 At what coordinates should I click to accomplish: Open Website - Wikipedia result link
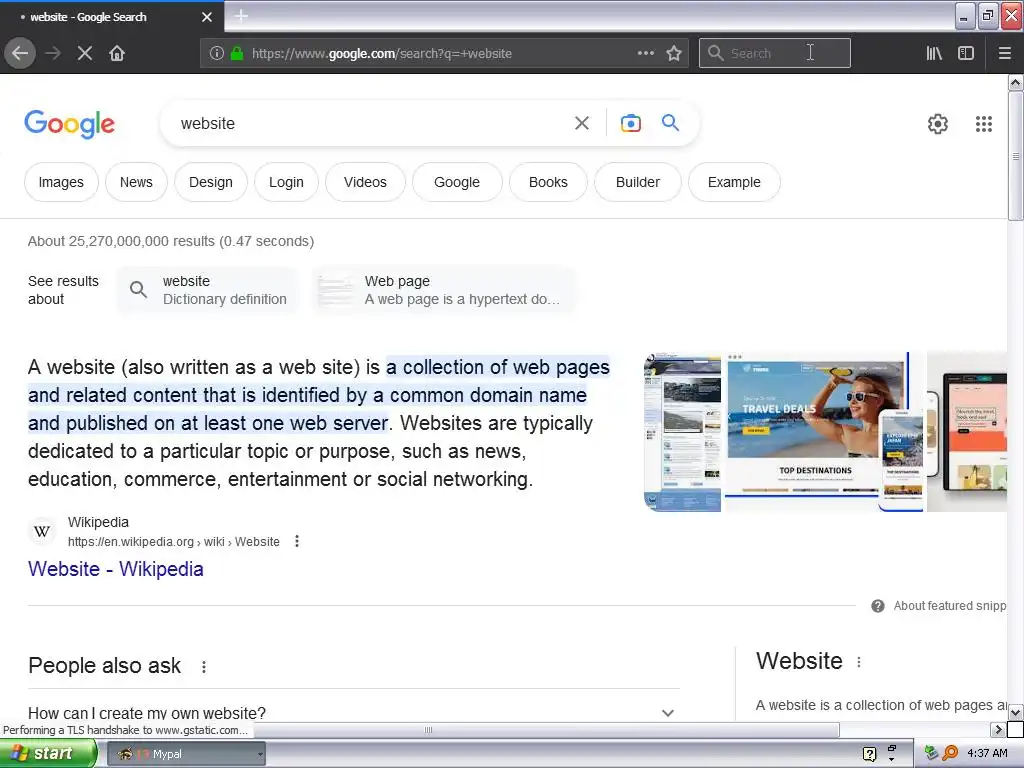[116, 569]
